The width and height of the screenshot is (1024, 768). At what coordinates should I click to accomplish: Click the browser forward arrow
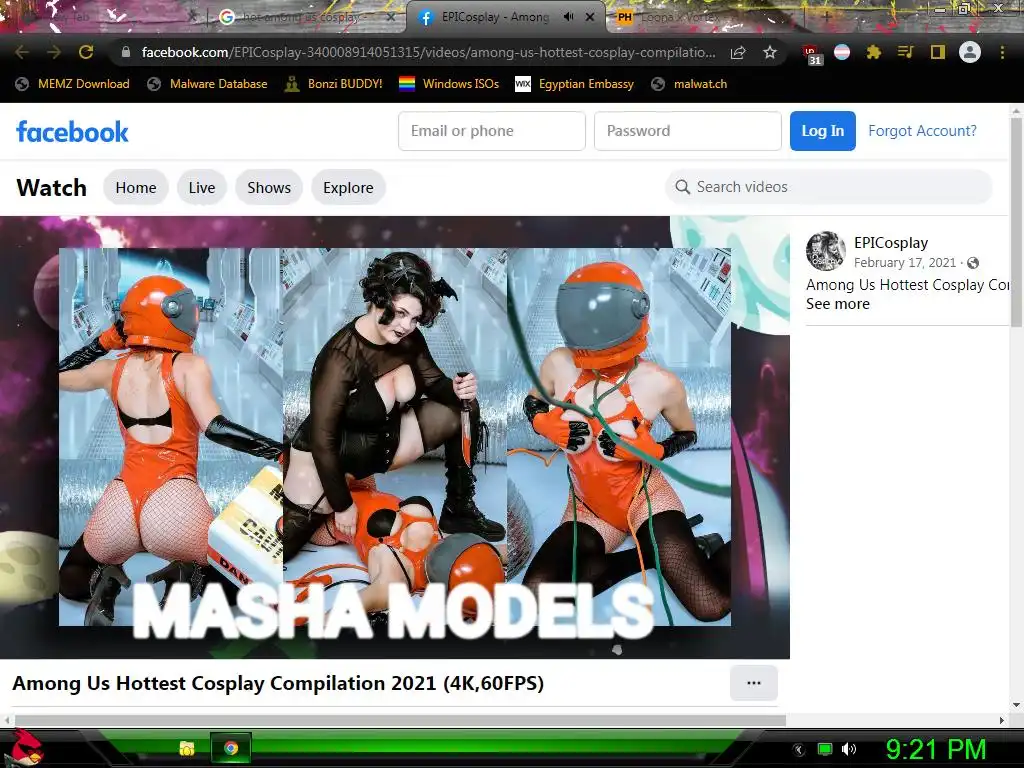[x=54, y=52]
